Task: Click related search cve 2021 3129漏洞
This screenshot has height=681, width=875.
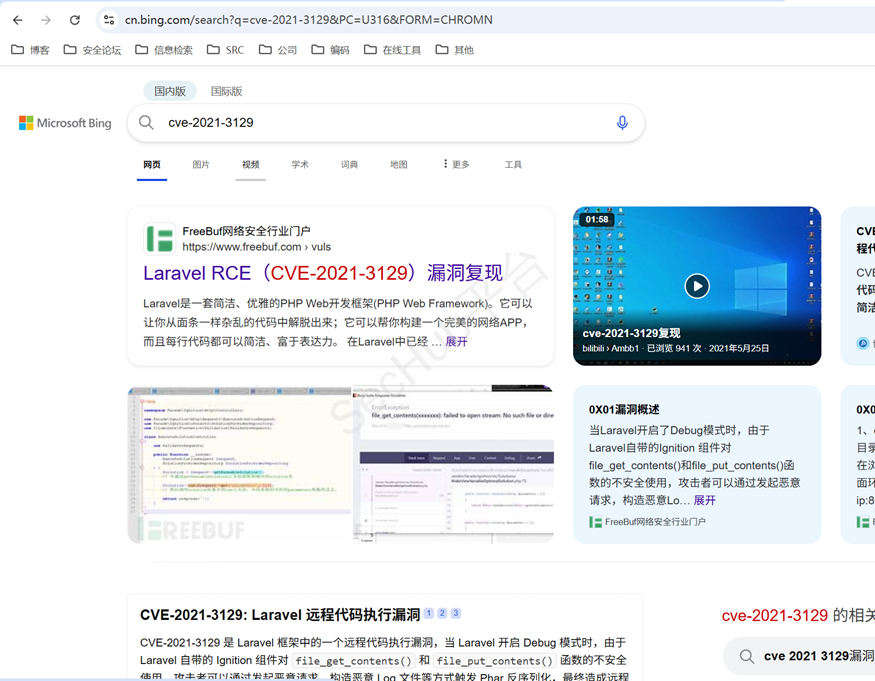Action: 799,656
